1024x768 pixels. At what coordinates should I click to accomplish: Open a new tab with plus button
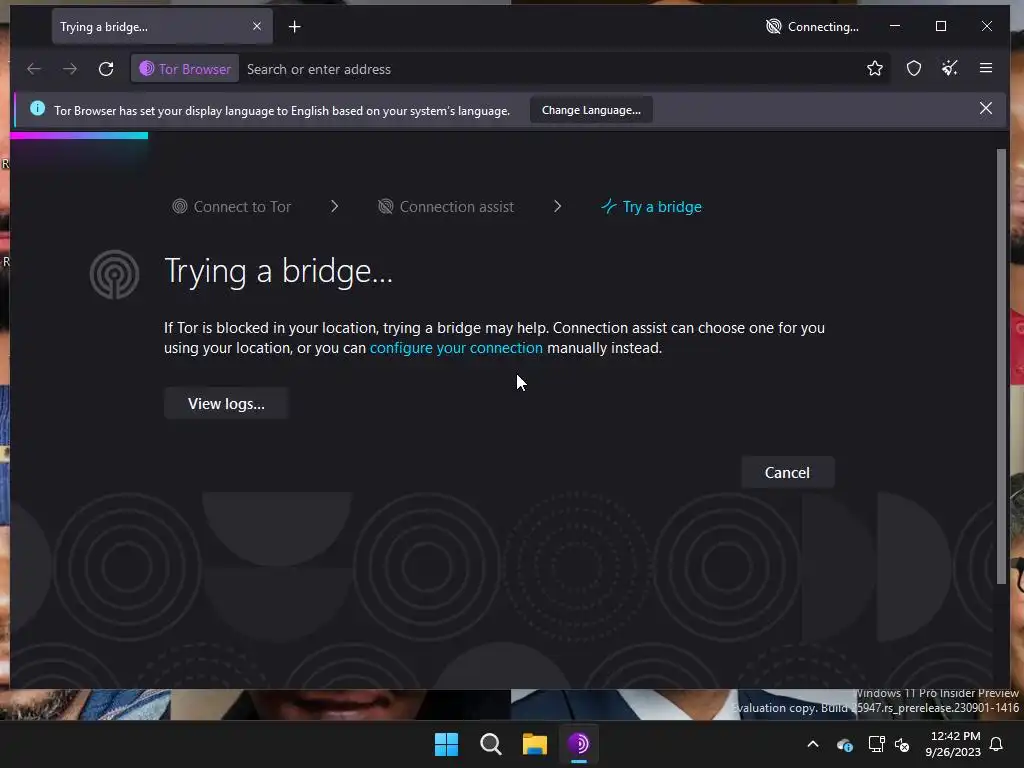[x=295, y=27]
